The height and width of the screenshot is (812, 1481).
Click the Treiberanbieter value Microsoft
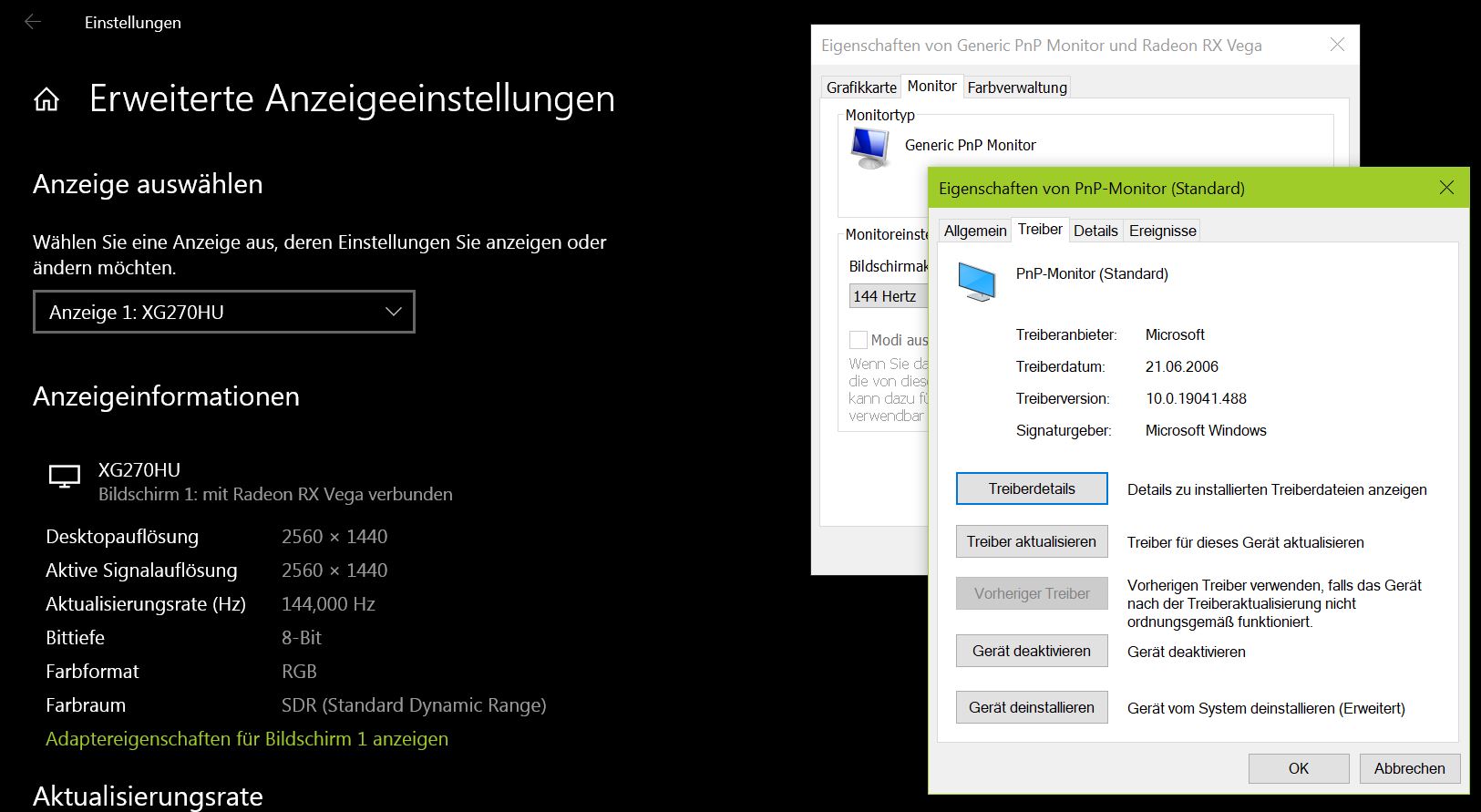tap(1175, 334)
